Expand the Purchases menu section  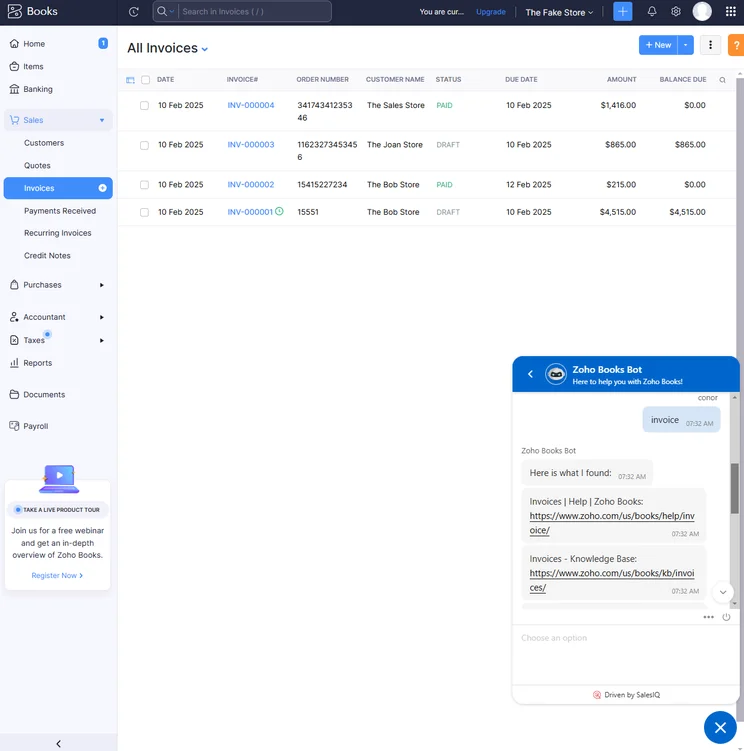102,285
